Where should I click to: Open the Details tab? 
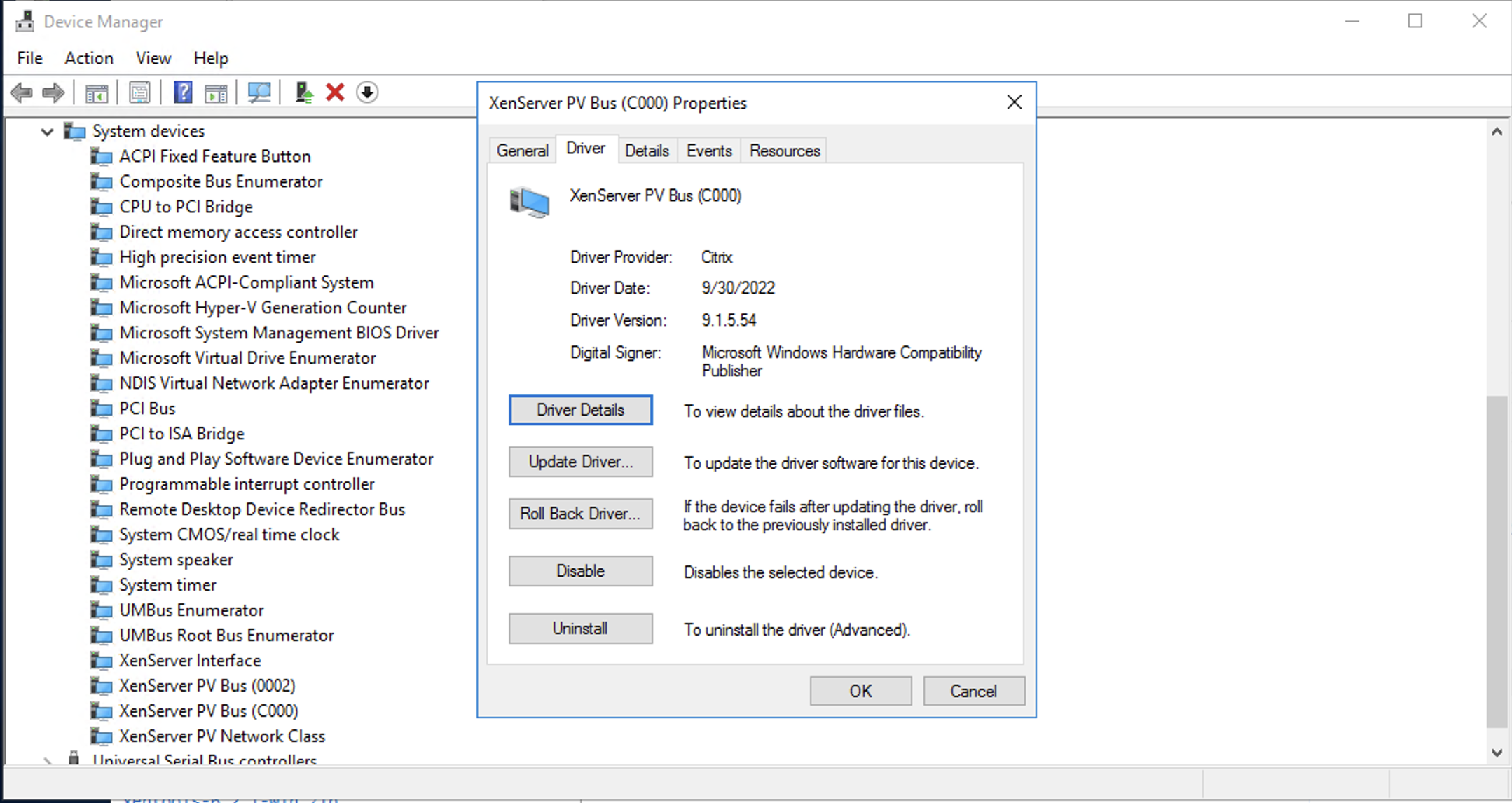[646, 151]
